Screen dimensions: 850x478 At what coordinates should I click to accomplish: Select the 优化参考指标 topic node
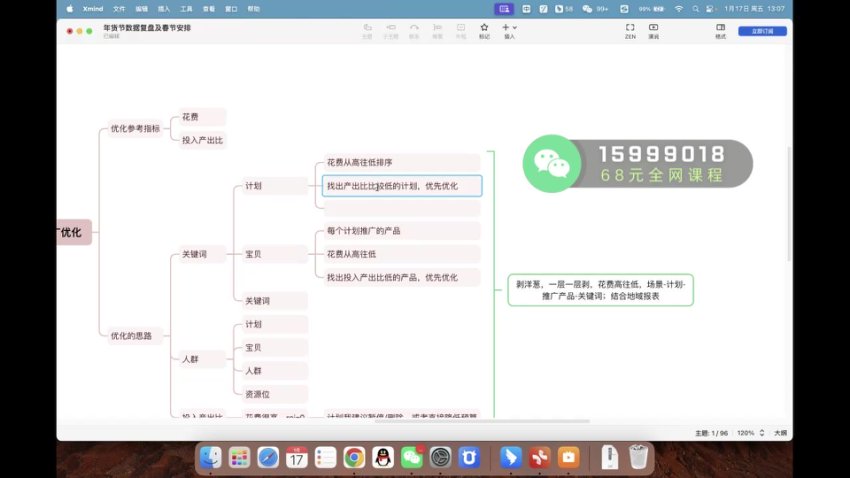pyautogui.click(x=135, y=129)
